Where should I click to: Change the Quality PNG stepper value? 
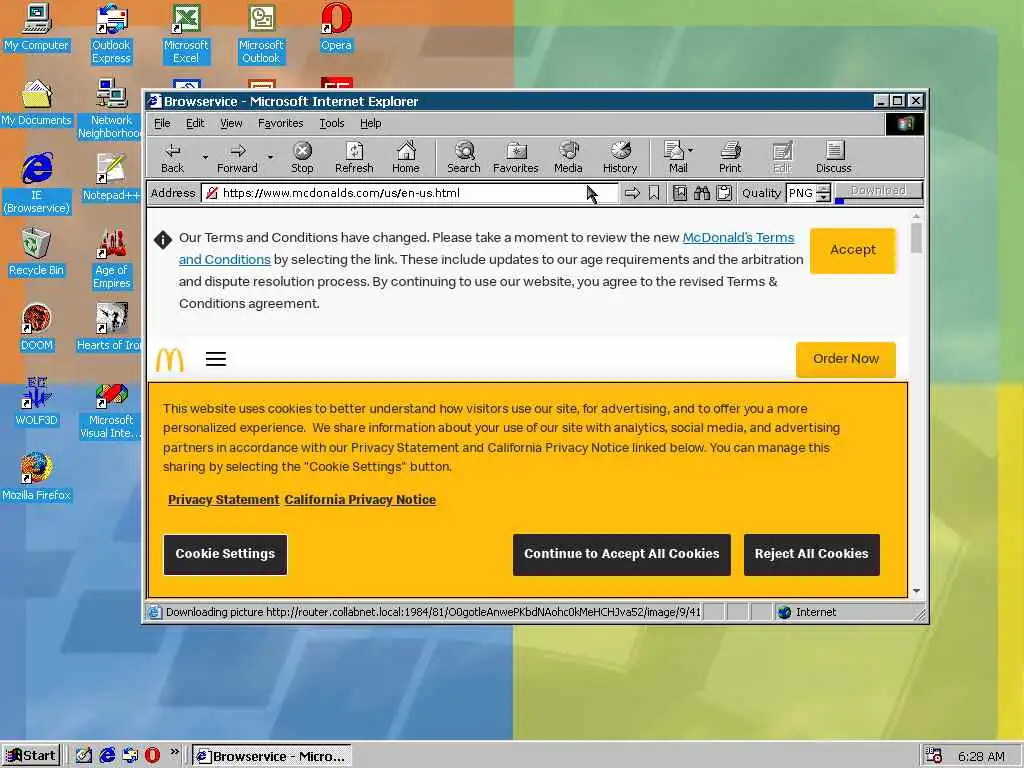(824, 193)
